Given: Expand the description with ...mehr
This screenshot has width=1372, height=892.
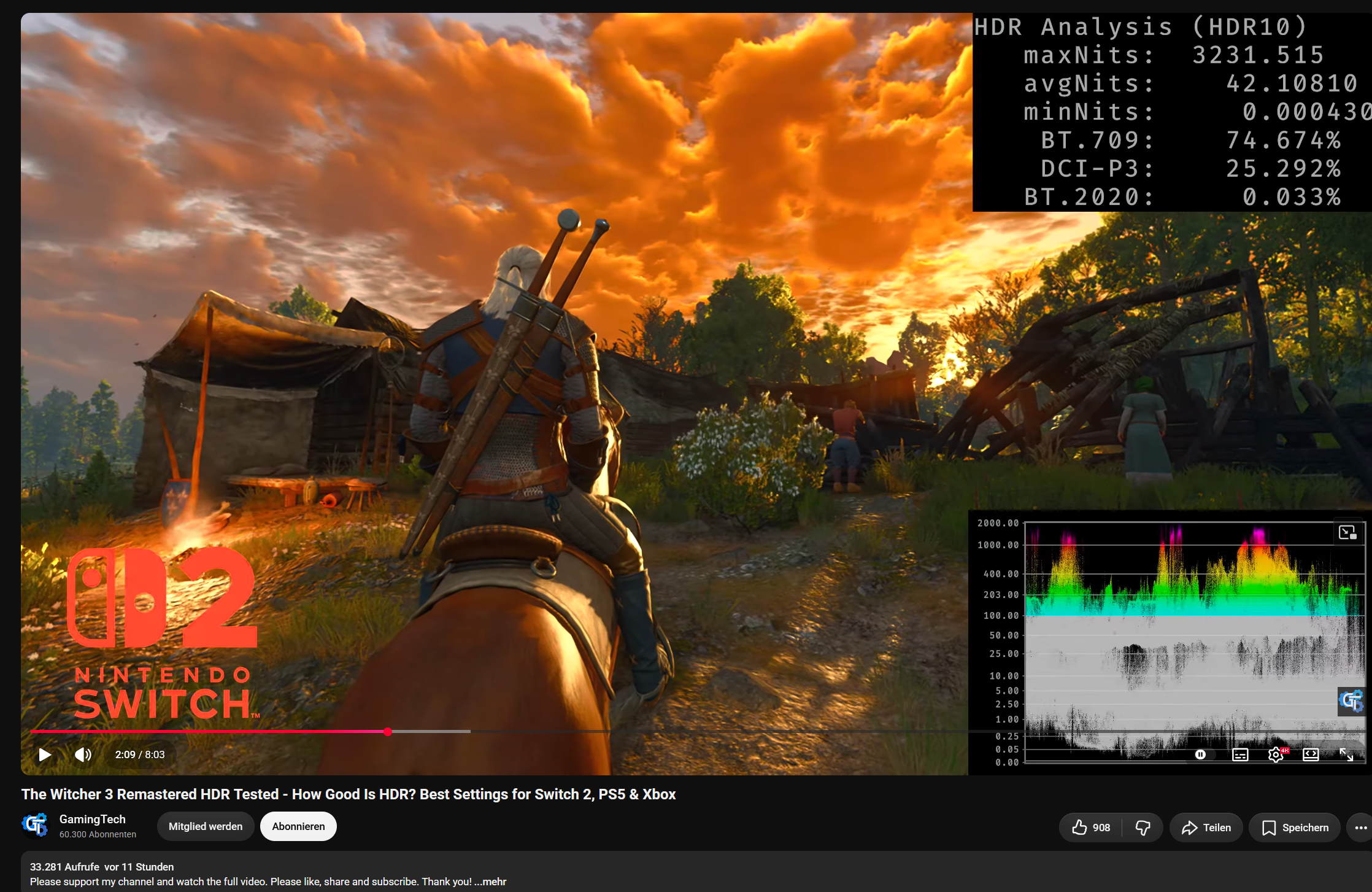Looking at the screenshot, I should [x=490, y=882].
